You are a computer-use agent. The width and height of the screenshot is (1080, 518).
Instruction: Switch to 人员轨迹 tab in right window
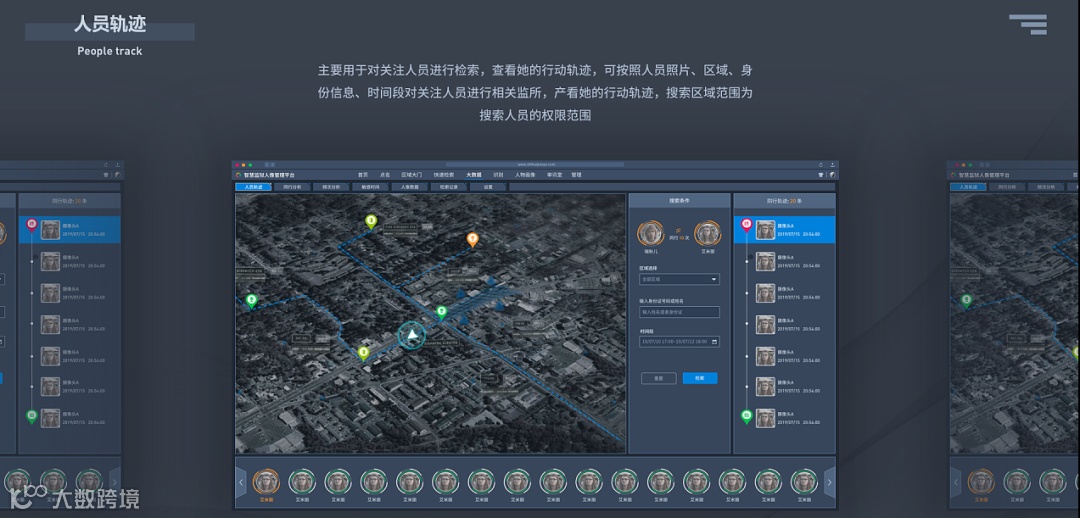[x=968, y=187]
